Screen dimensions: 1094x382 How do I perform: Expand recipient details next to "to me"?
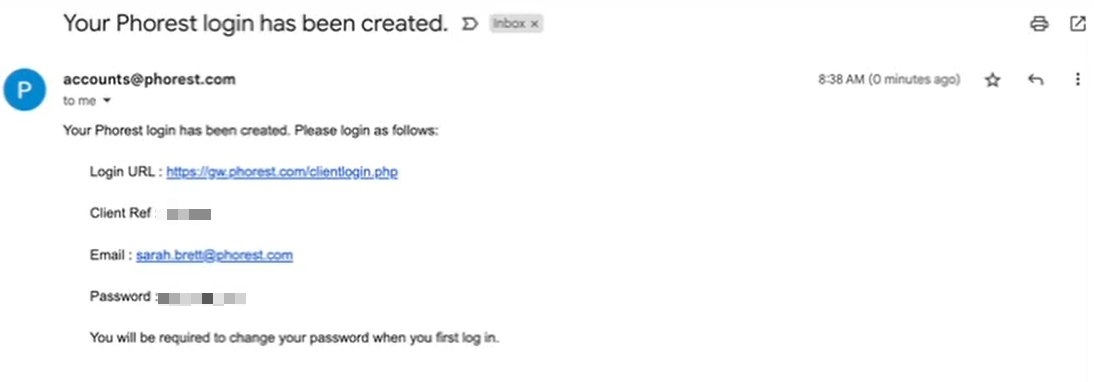pos(107,101)
